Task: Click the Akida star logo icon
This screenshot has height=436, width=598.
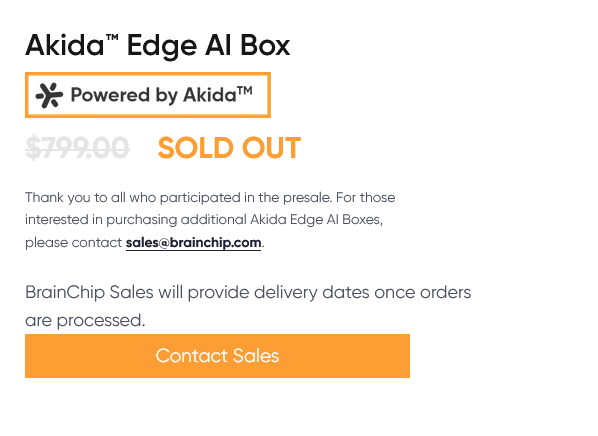Action: tap(49, 95)
